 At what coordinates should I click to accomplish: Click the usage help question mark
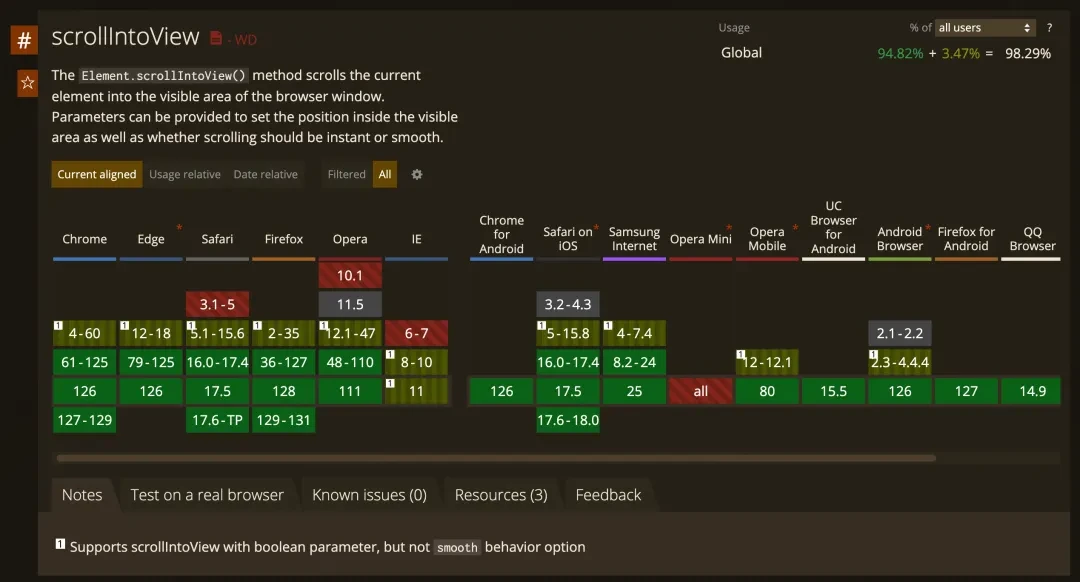coord(1049,28)
